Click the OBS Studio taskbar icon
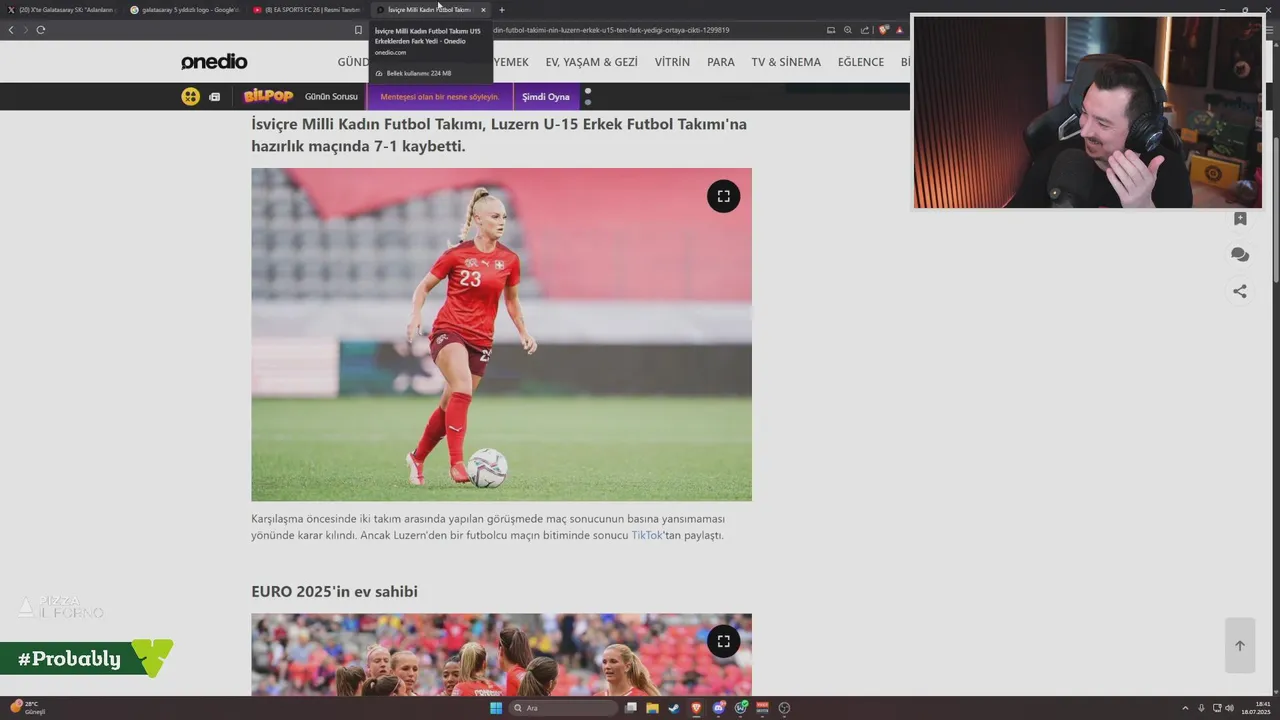 [x=784, y=708]
